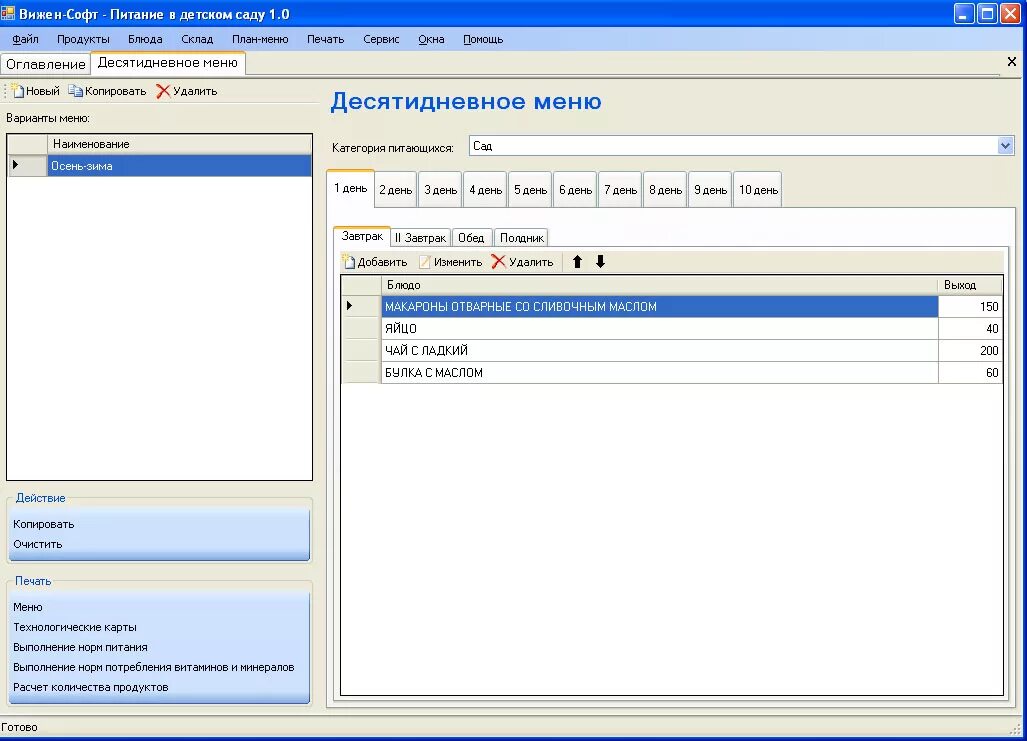
Task: Switch to the 10 день tab
Action: pos(758,190)
